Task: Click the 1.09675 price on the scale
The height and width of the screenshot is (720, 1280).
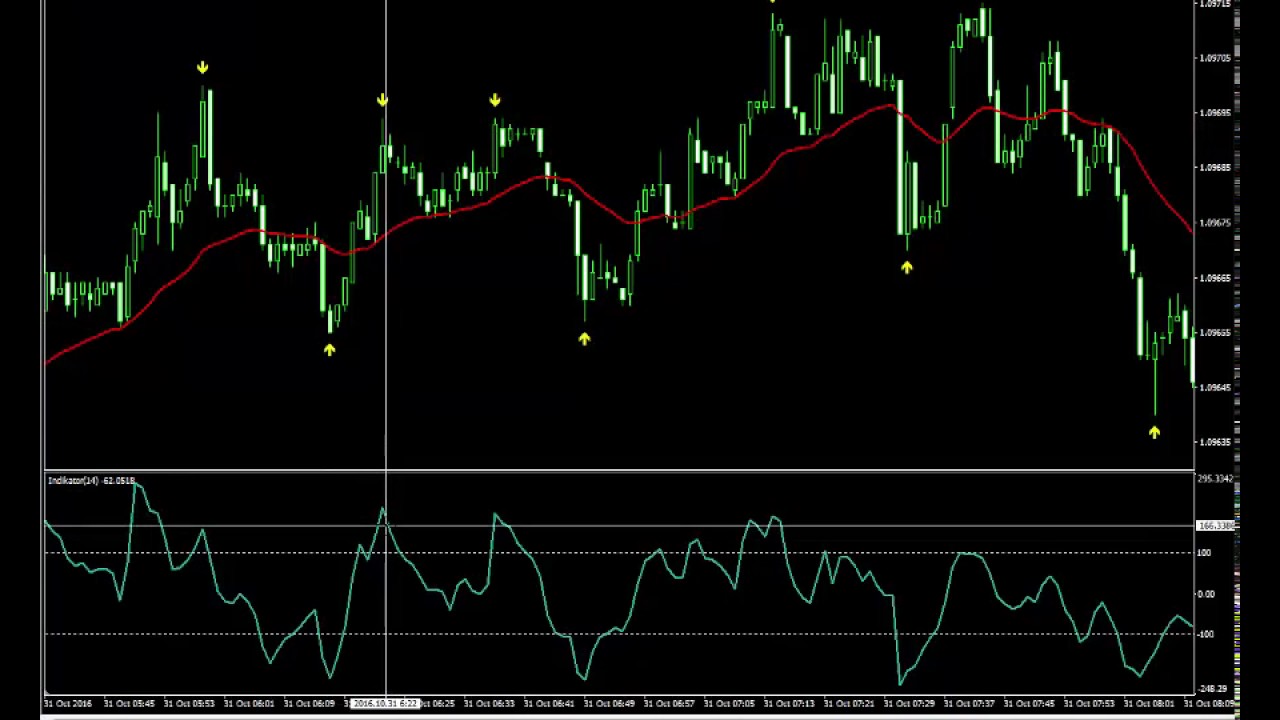Action: pyautogui.click(x=1215, y=223)
